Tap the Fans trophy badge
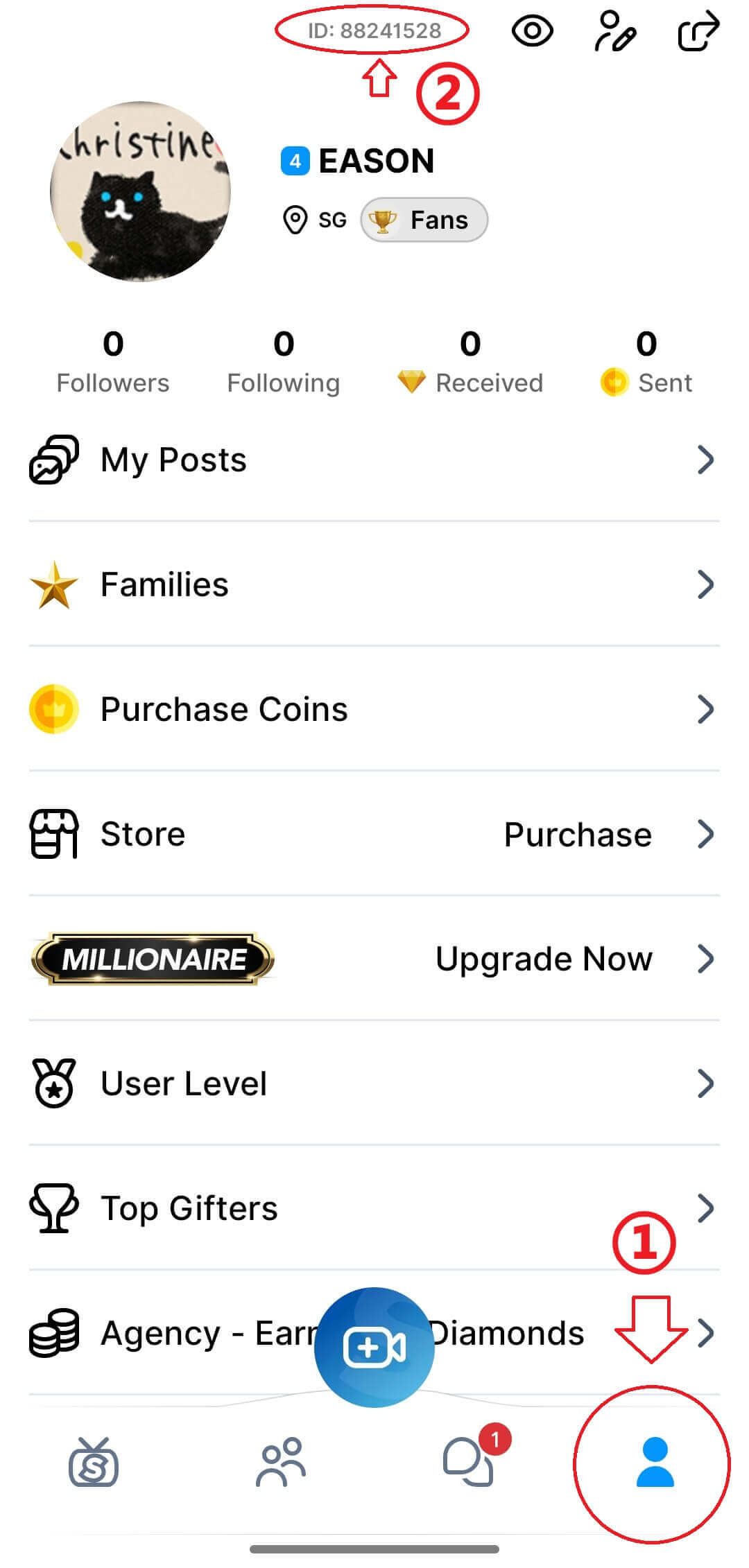Screen dimensions: 749x1568 pyautogui.click(x=424, y=220)
